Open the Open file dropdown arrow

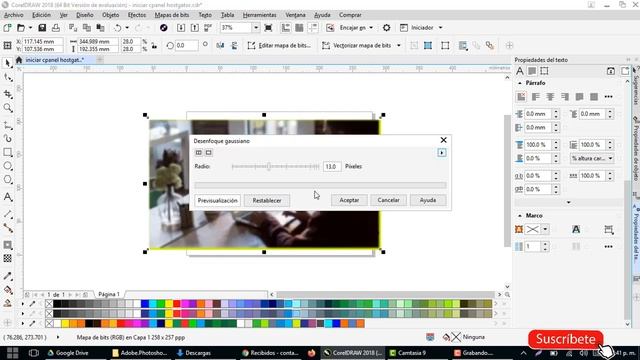(30, 28)
